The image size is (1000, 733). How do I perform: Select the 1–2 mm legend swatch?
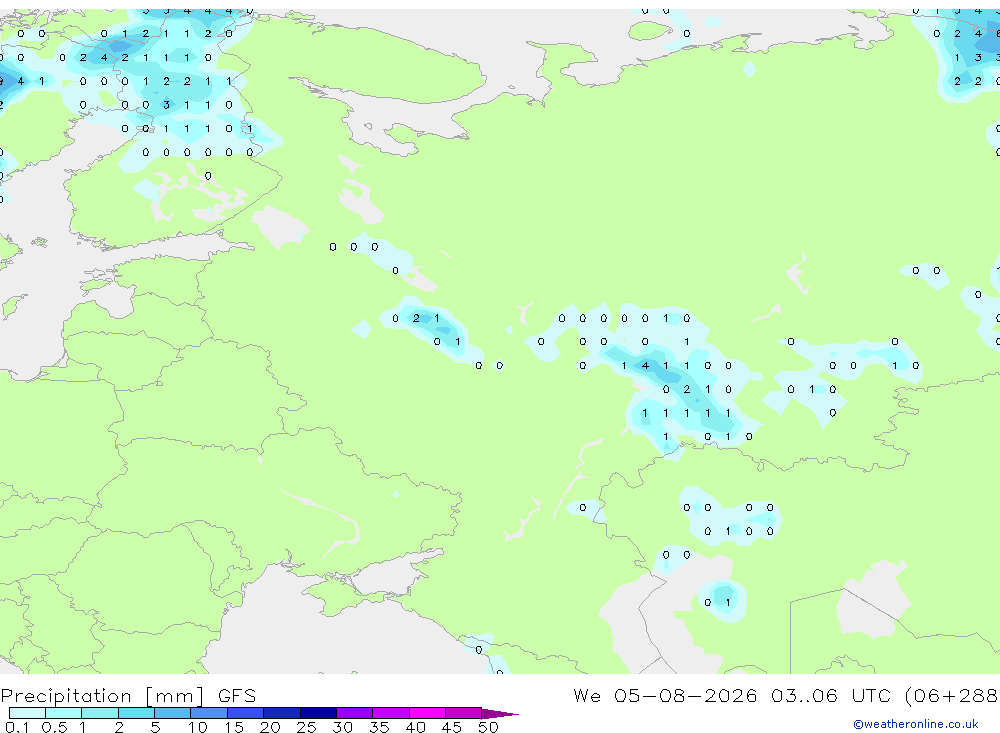99,713
